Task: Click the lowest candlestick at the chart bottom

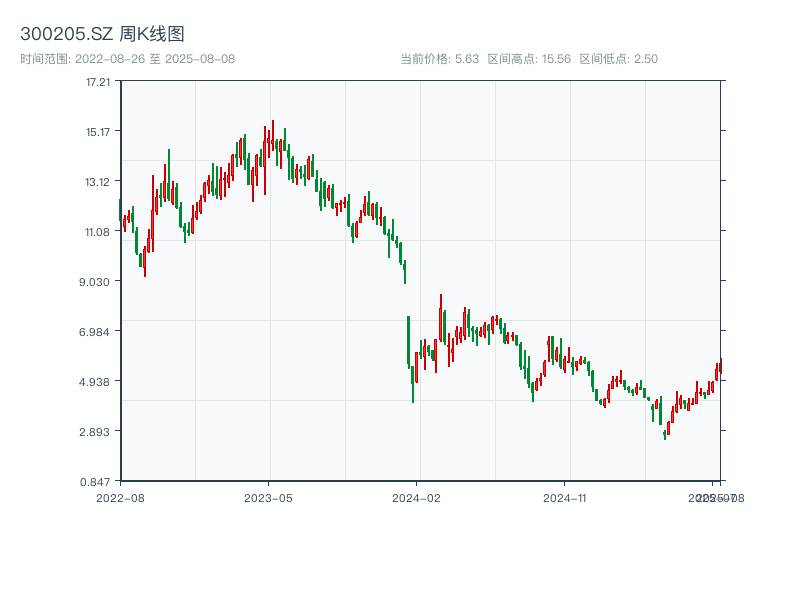Action: (x=664, y=432)
